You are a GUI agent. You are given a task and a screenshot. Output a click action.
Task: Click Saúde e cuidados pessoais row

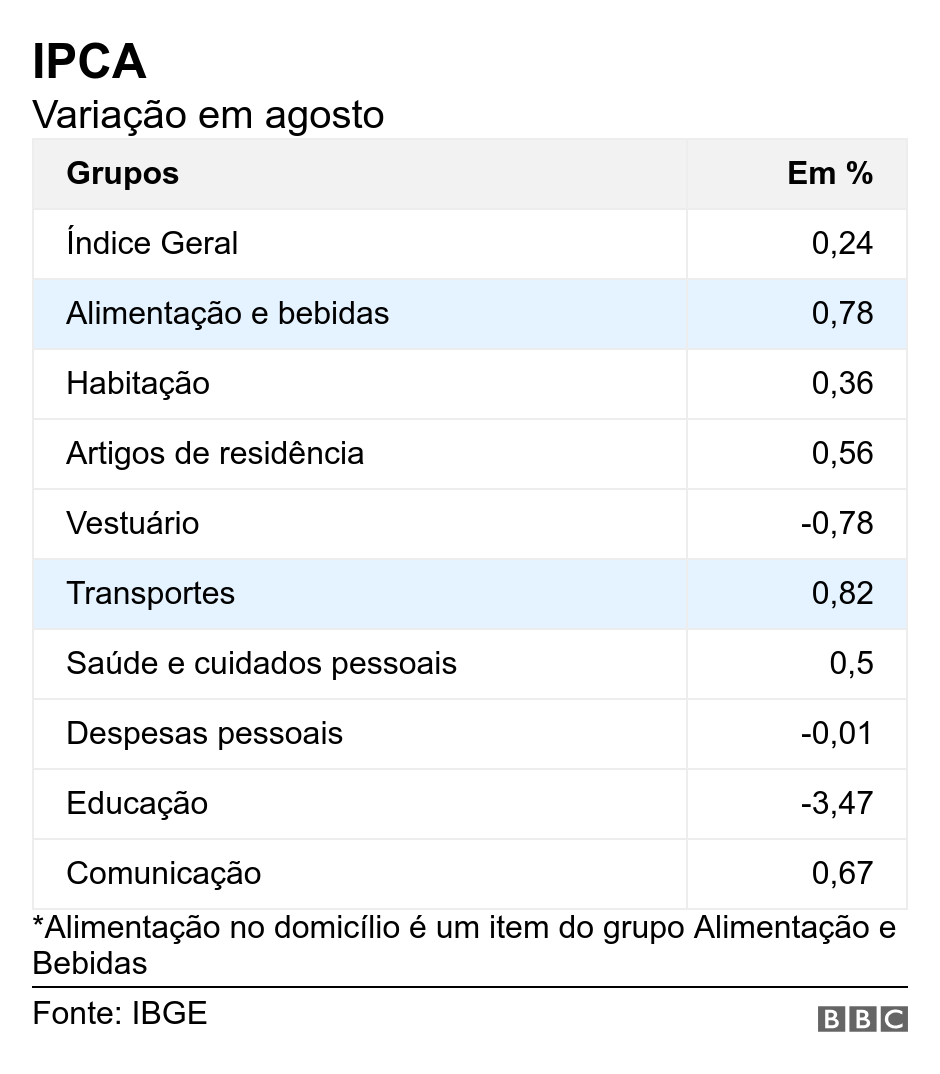pyautogui.click(x=470, y=664)
